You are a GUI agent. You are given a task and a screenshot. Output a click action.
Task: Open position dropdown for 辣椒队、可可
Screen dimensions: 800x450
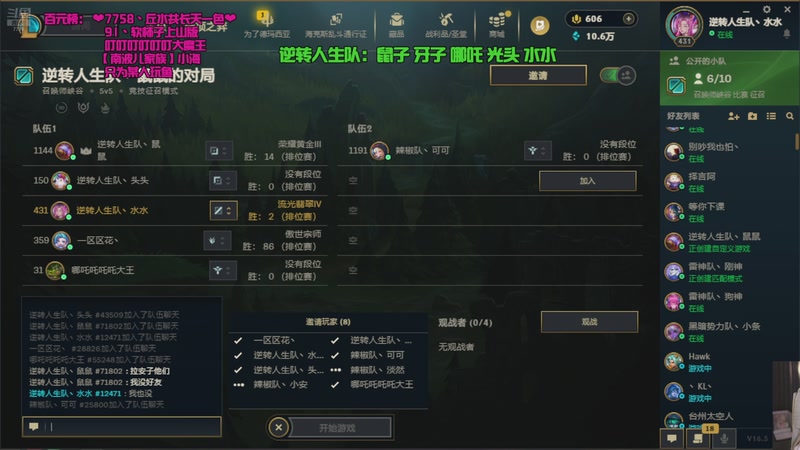point(537,151)
